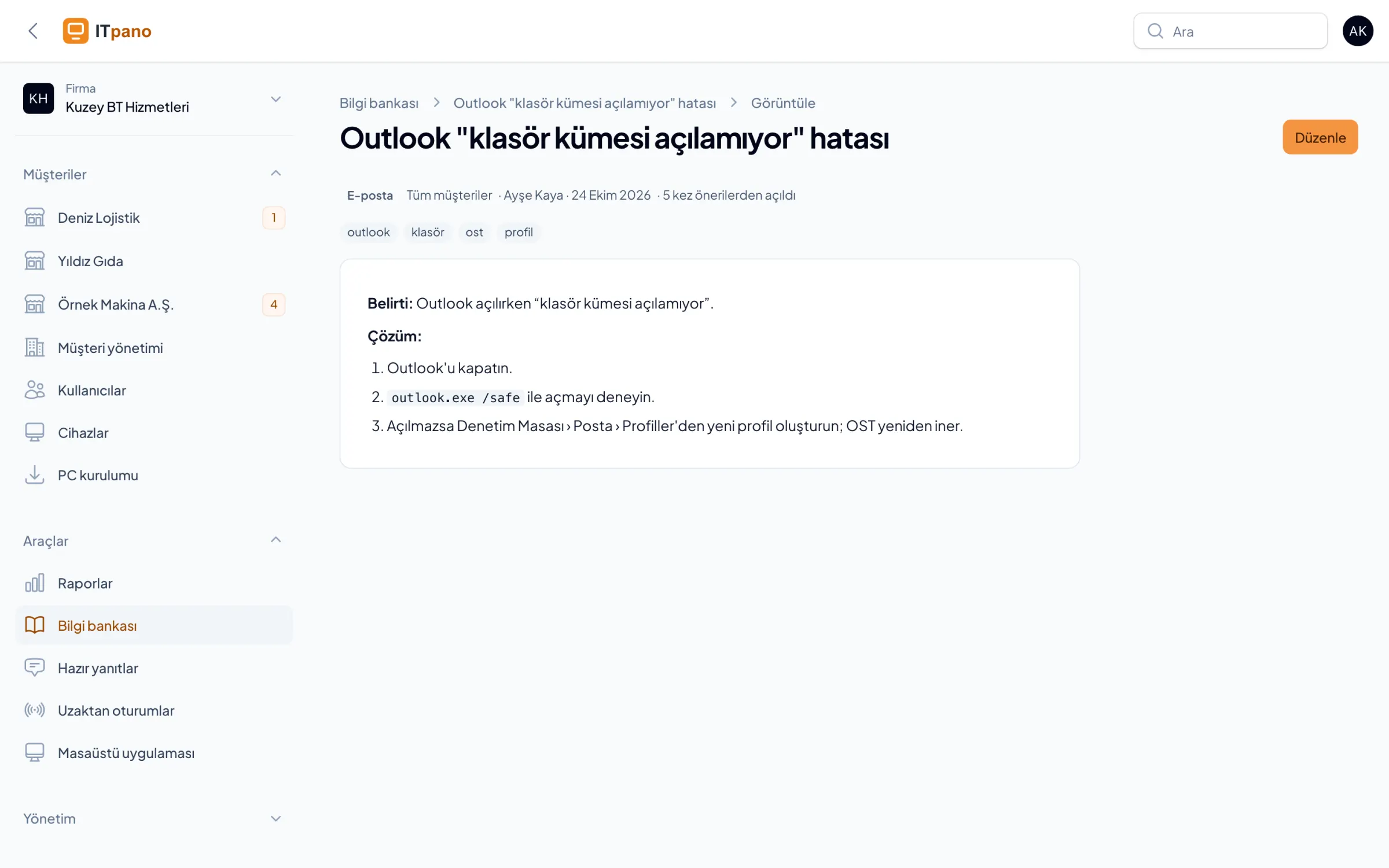Collapse the Araçlar section
1389x868 pixels.
tap(276, 540)
